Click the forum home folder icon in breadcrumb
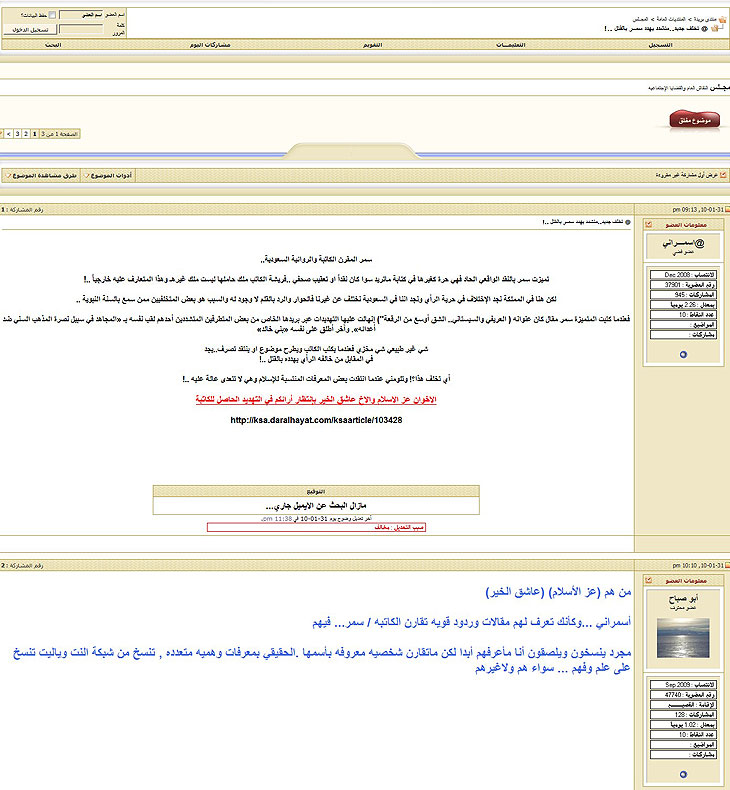The image size is (730, 790). (723, 19)
